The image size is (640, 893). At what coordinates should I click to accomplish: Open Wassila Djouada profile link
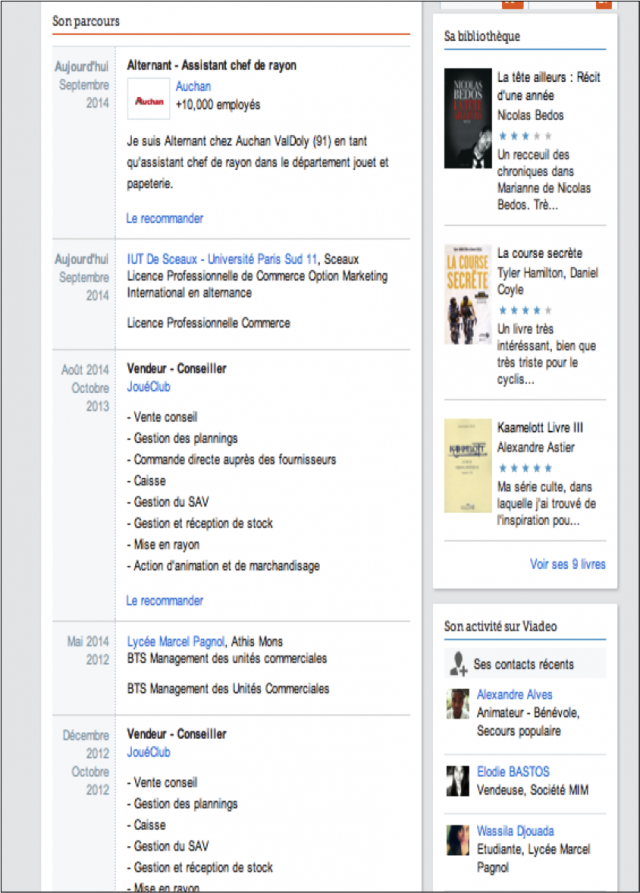515,830
